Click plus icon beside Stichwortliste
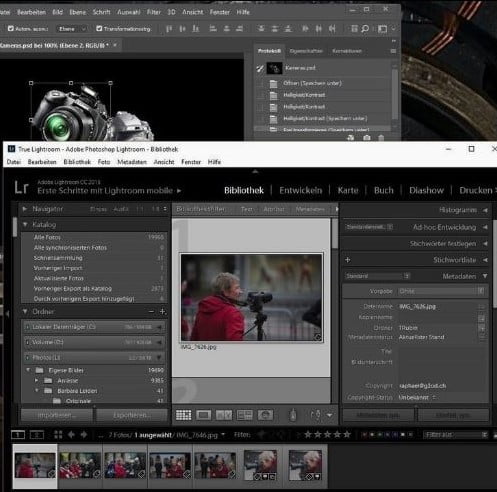 point(348,260)
